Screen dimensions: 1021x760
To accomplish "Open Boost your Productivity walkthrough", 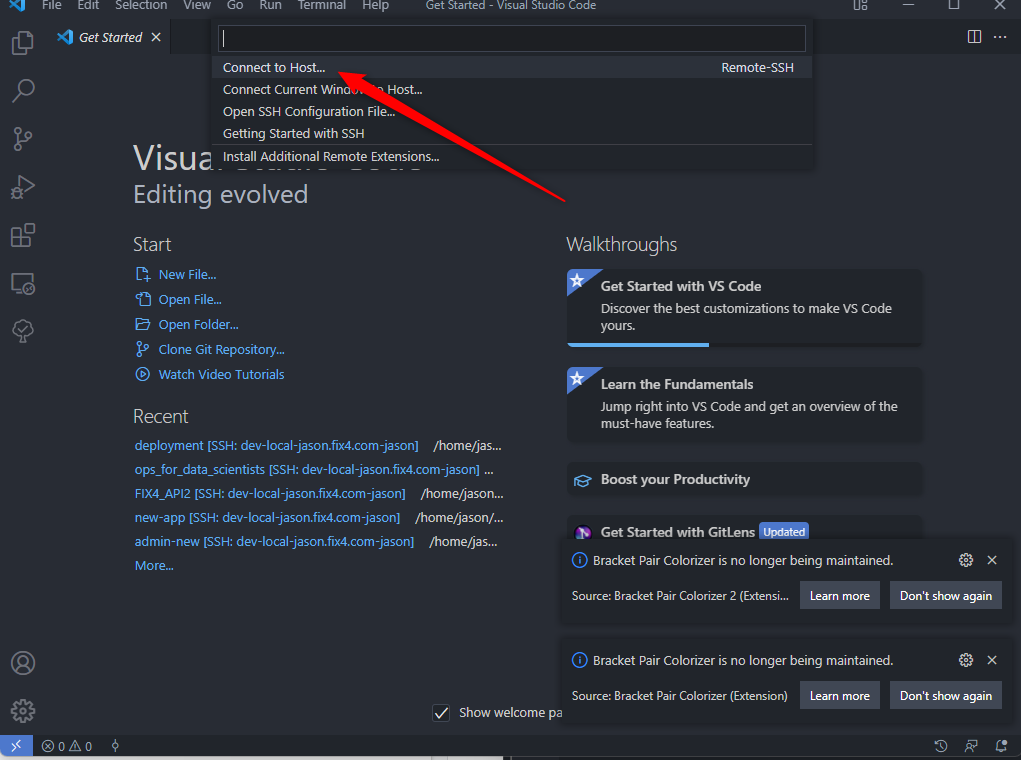I will 744,479.
